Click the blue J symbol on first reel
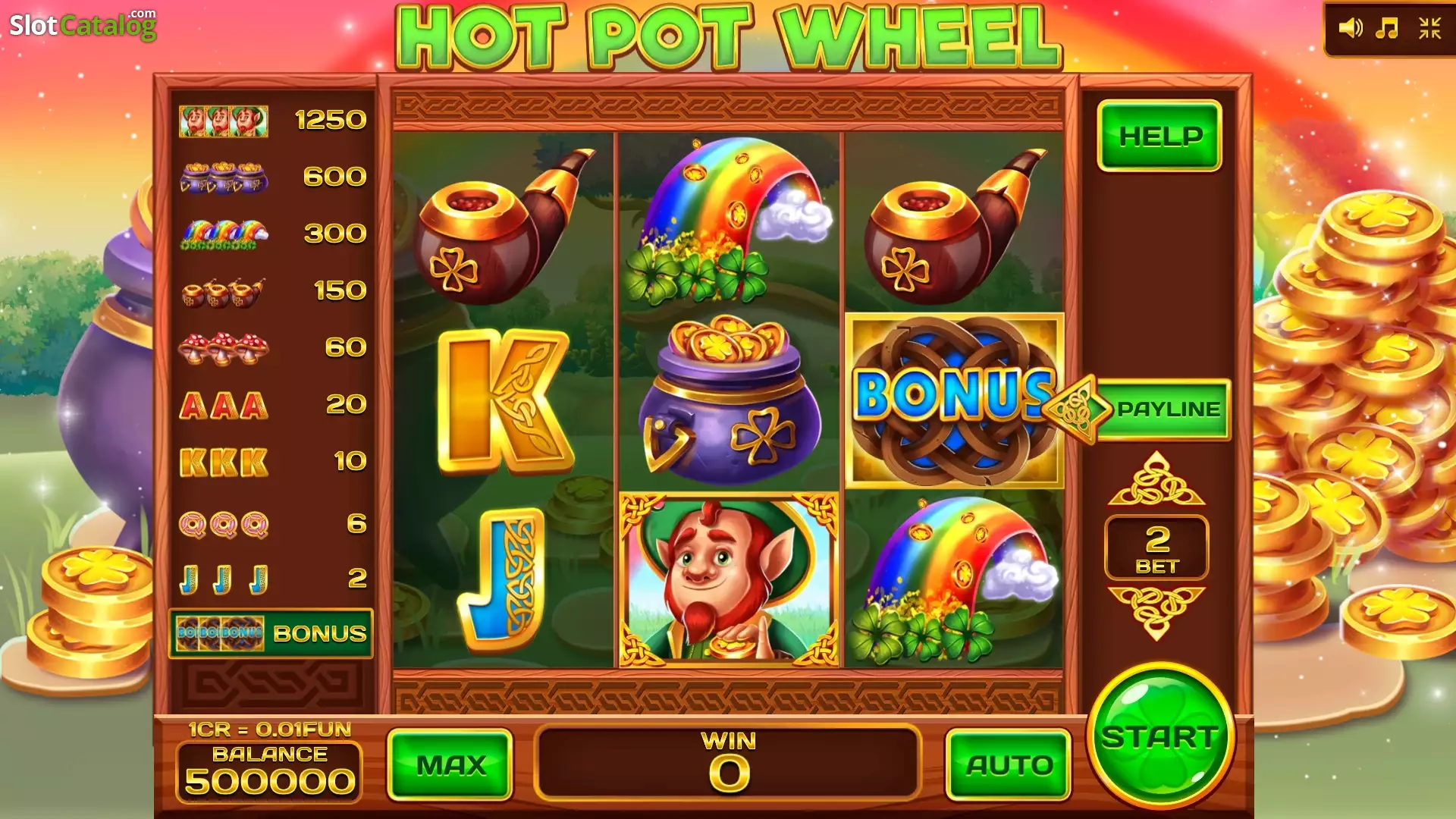 pos(503,580)
